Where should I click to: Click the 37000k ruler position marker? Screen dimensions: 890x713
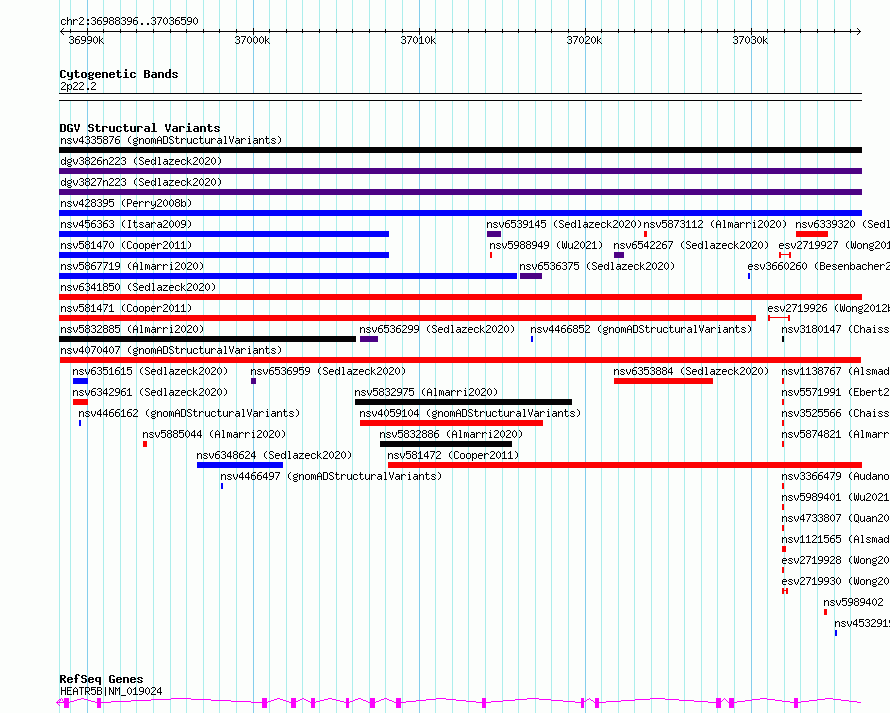[253, 40]
